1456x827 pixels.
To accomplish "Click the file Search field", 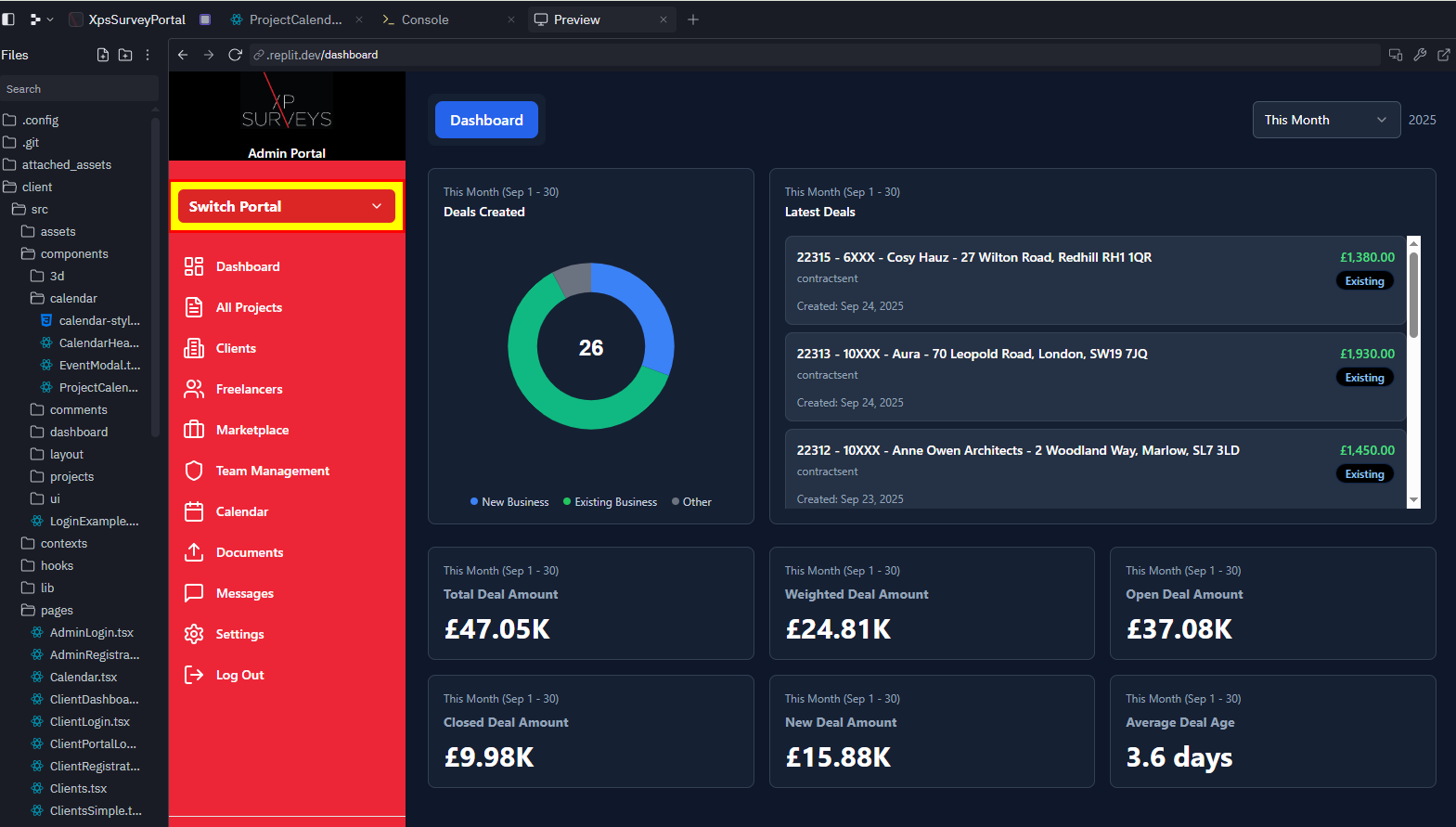I will (x=79, y=89).
